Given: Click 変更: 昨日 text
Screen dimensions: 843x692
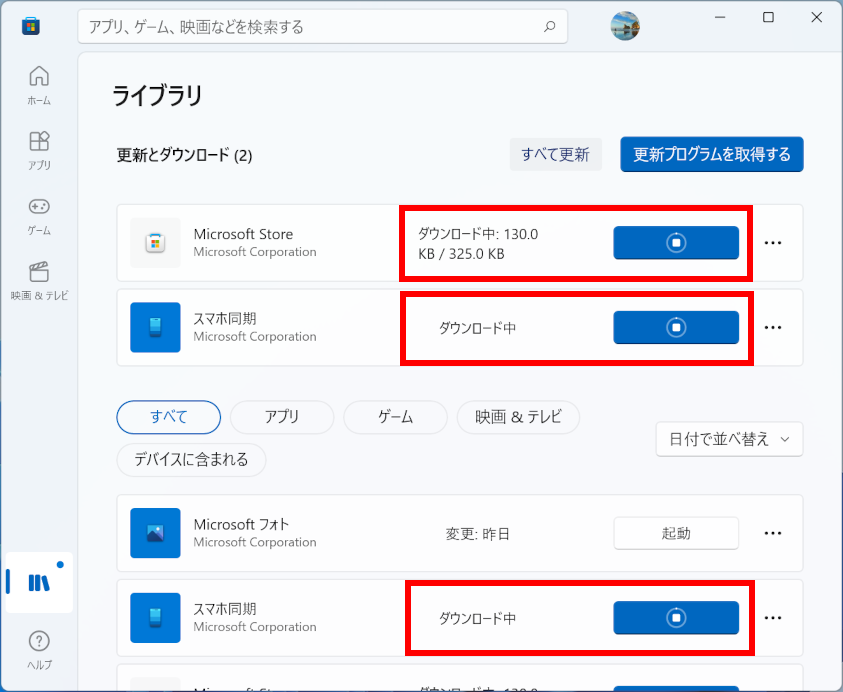Looking at the screenshot, I should click(477, 534).
